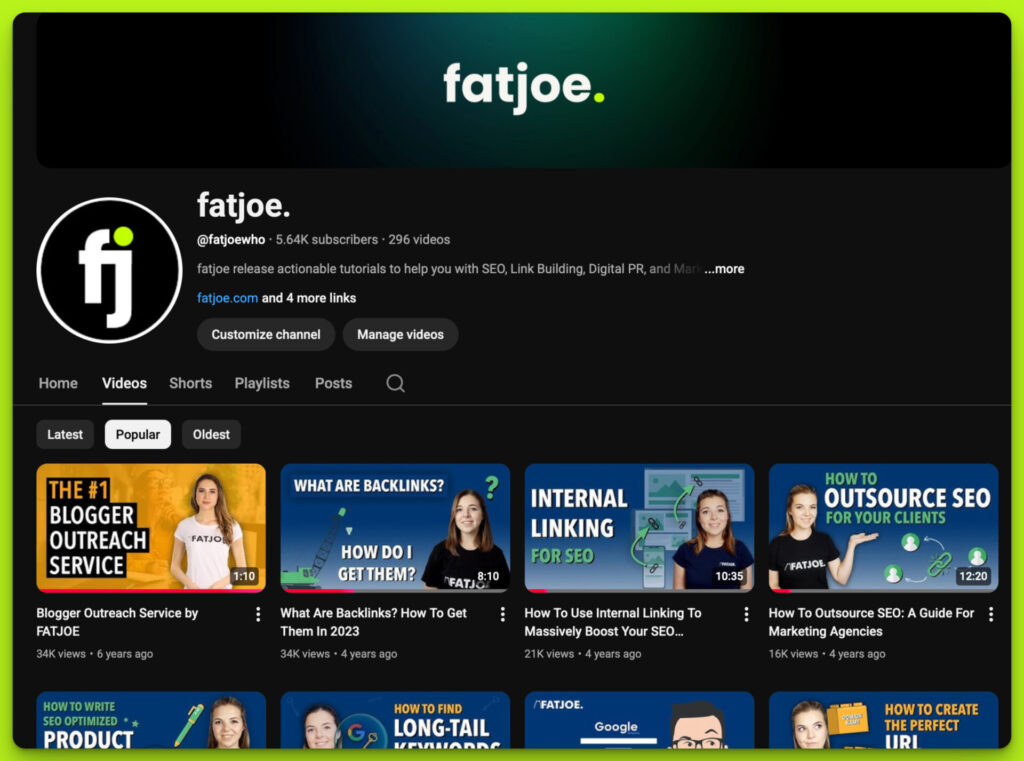Open the channel search icon

tap(395, 383)
